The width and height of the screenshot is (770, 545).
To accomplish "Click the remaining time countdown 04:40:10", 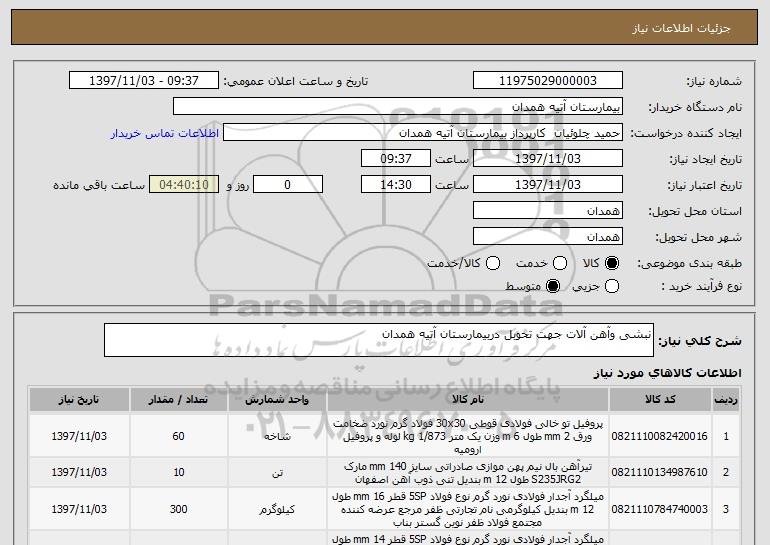I will (184, 185).
